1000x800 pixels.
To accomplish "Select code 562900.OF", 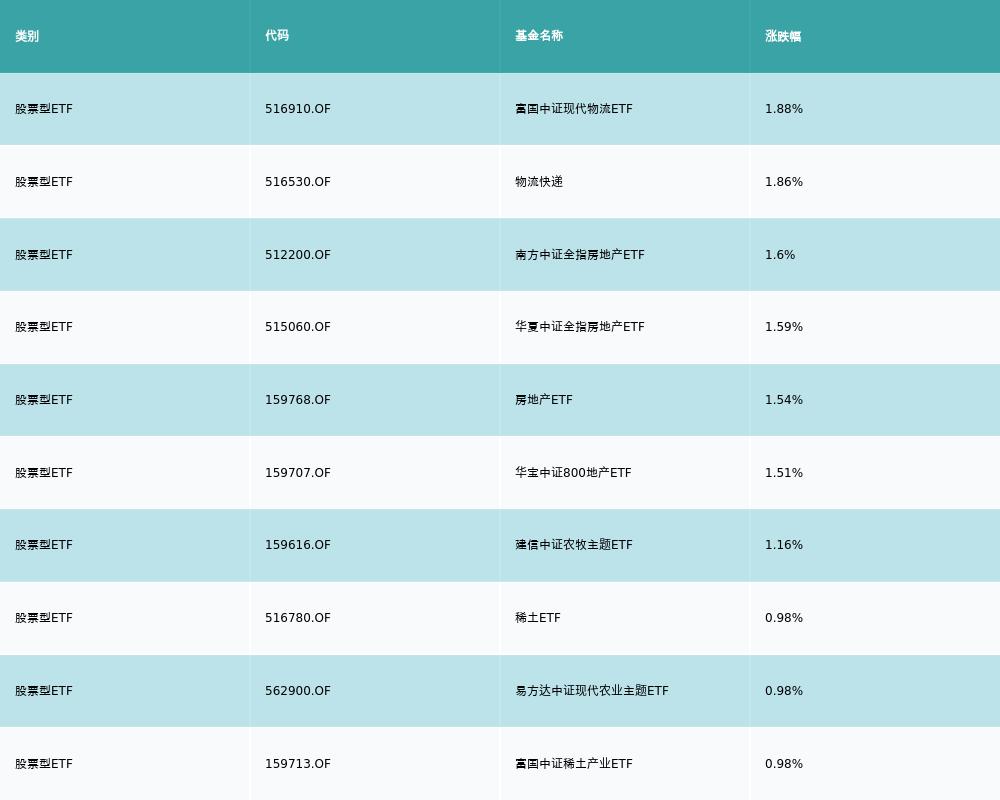I will click(298, 690).
